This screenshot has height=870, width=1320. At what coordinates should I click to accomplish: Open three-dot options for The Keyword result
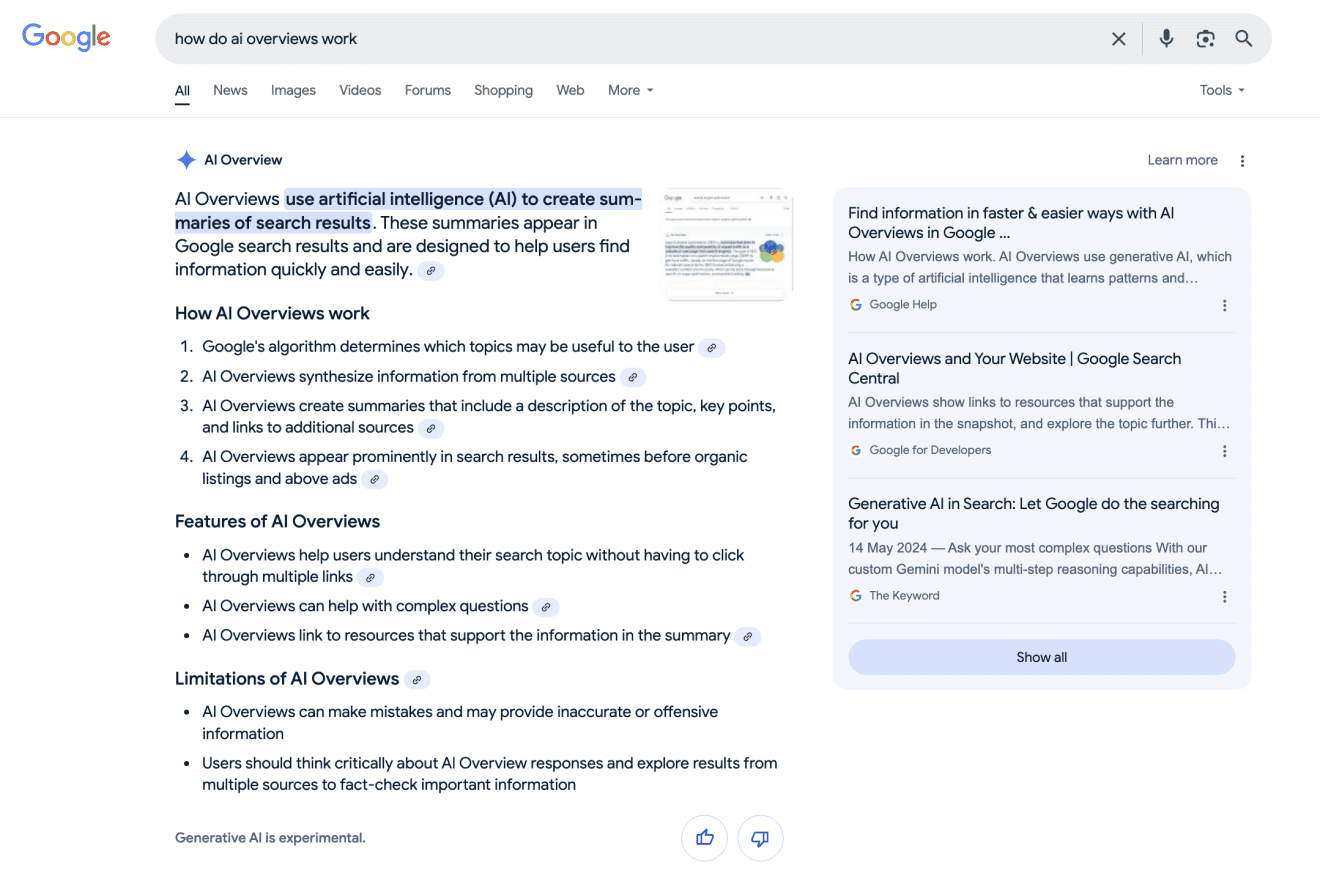coord(1224,597)
